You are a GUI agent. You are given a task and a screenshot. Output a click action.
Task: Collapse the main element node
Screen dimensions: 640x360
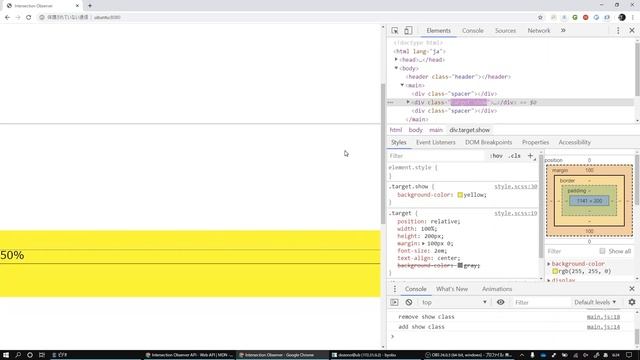pyautogui.click(x=402, y=85)
